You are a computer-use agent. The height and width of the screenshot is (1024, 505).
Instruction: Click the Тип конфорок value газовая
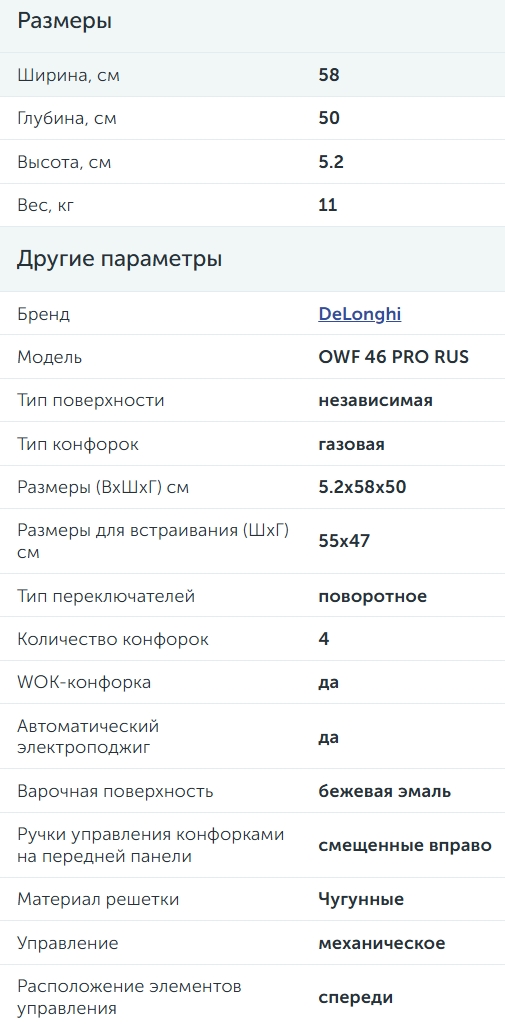point(351,444)
